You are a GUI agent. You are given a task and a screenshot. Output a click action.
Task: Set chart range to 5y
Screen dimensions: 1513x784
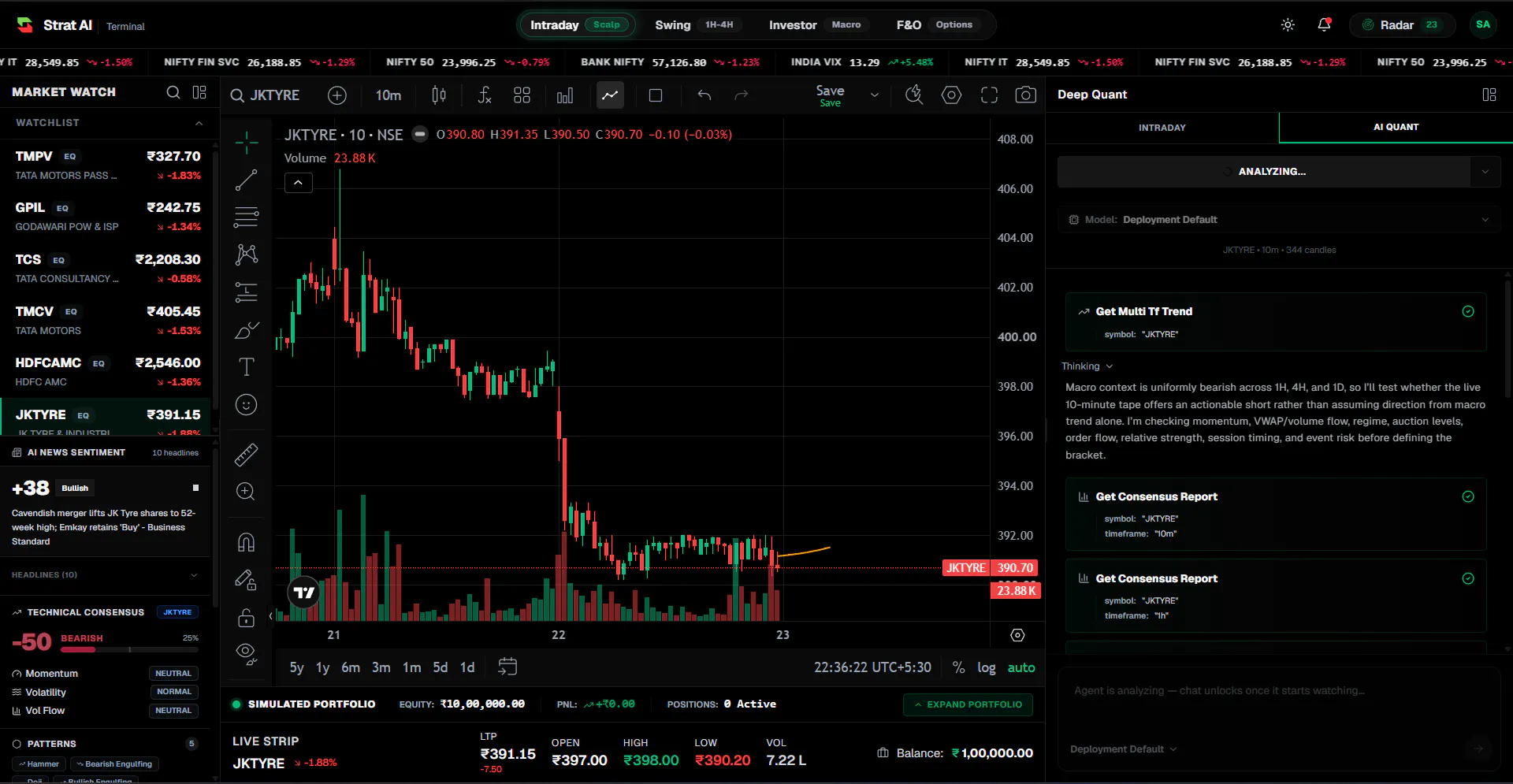296,667
